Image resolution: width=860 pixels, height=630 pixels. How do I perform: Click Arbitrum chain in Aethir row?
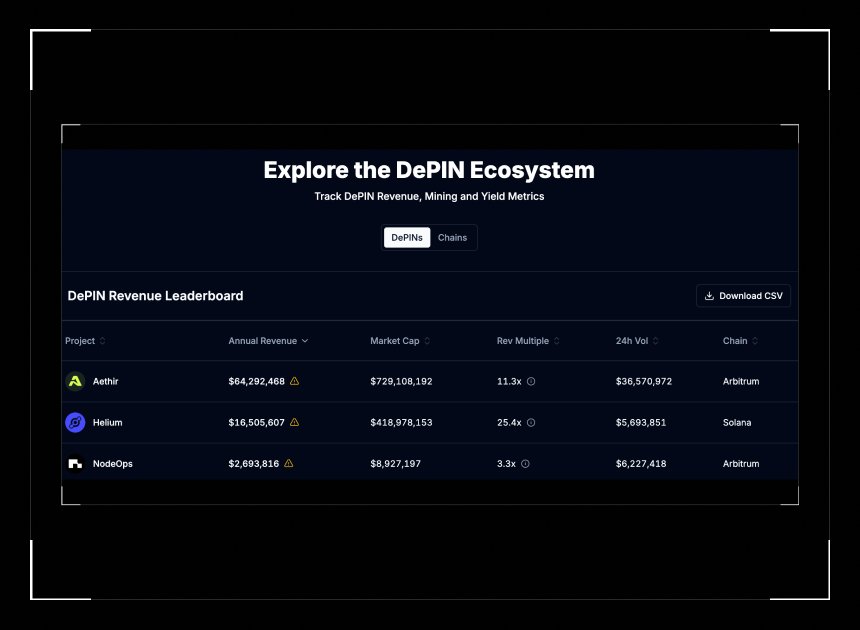click(741, 381)
